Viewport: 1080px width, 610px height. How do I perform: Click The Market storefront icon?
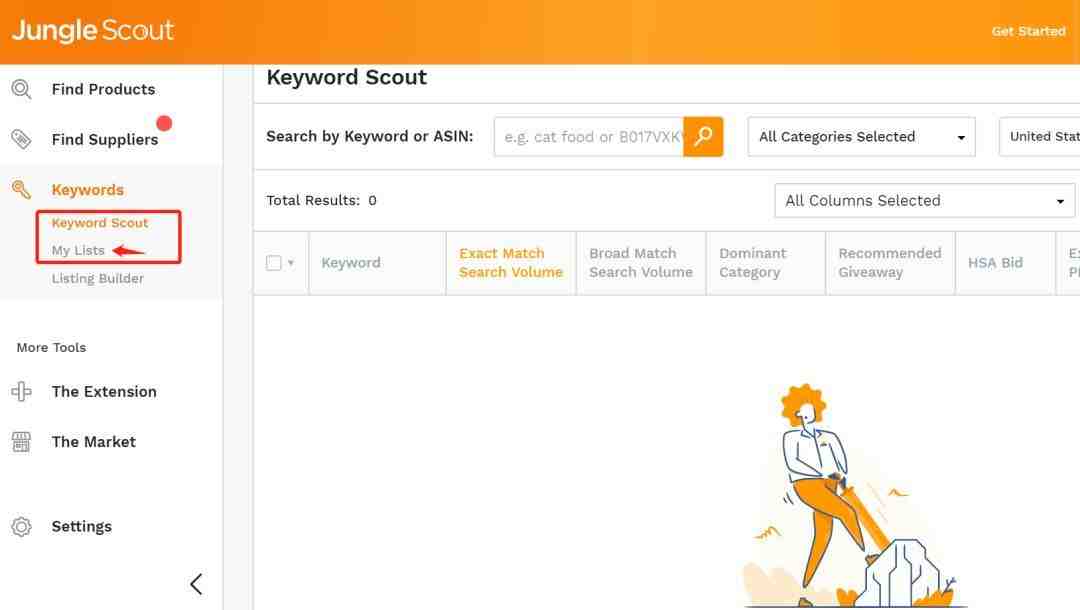click(x=21, y=441)
